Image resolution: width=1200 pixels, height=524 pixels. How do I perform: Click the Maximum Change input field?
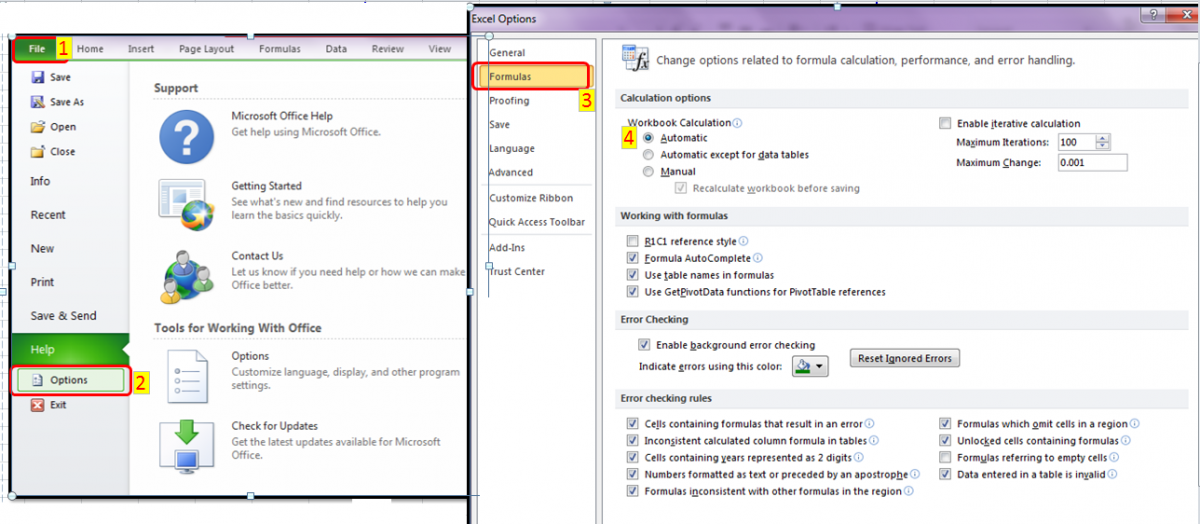[x=1091, y=162]
